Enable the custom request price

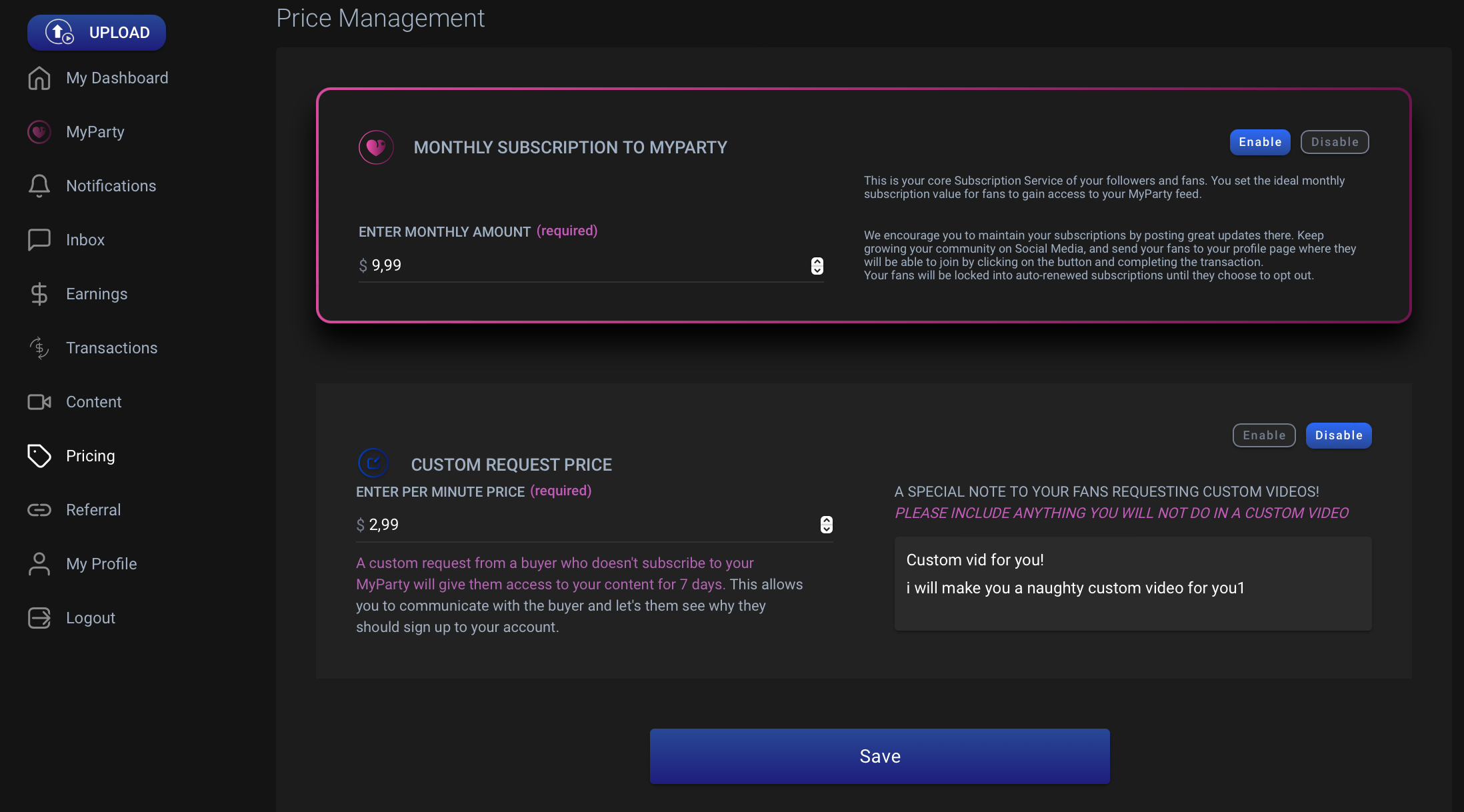point(1263,435)
